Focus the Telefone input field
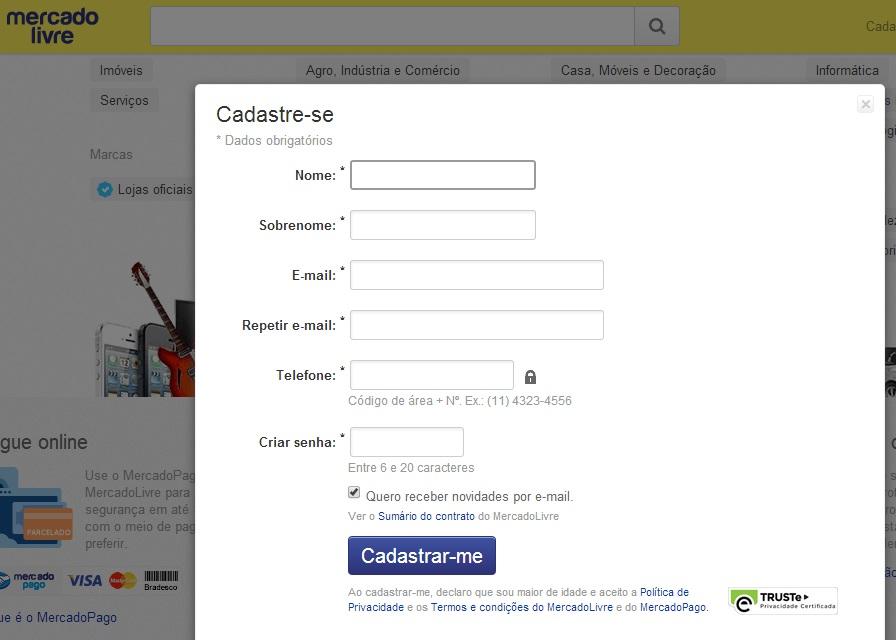The width and height of the screenshot is (896, 640). [x=431, y=375]
